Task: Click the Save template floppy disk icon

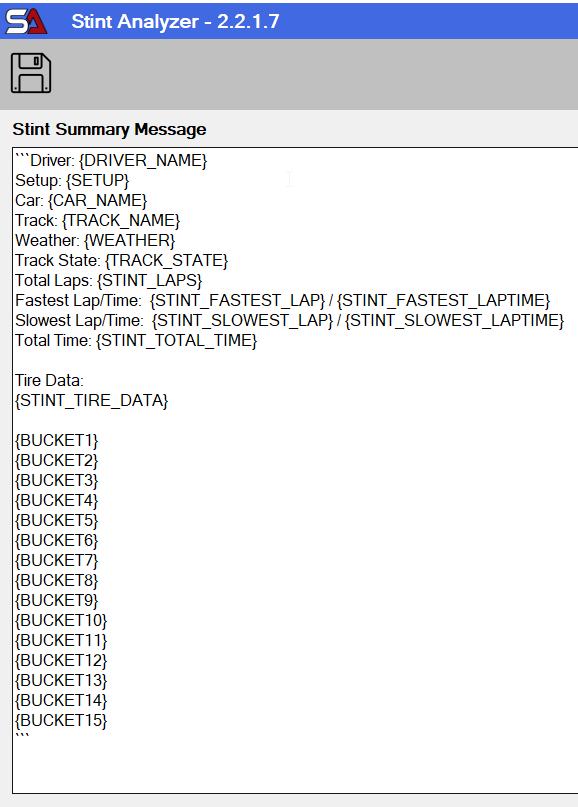Action: click(30, 72)
